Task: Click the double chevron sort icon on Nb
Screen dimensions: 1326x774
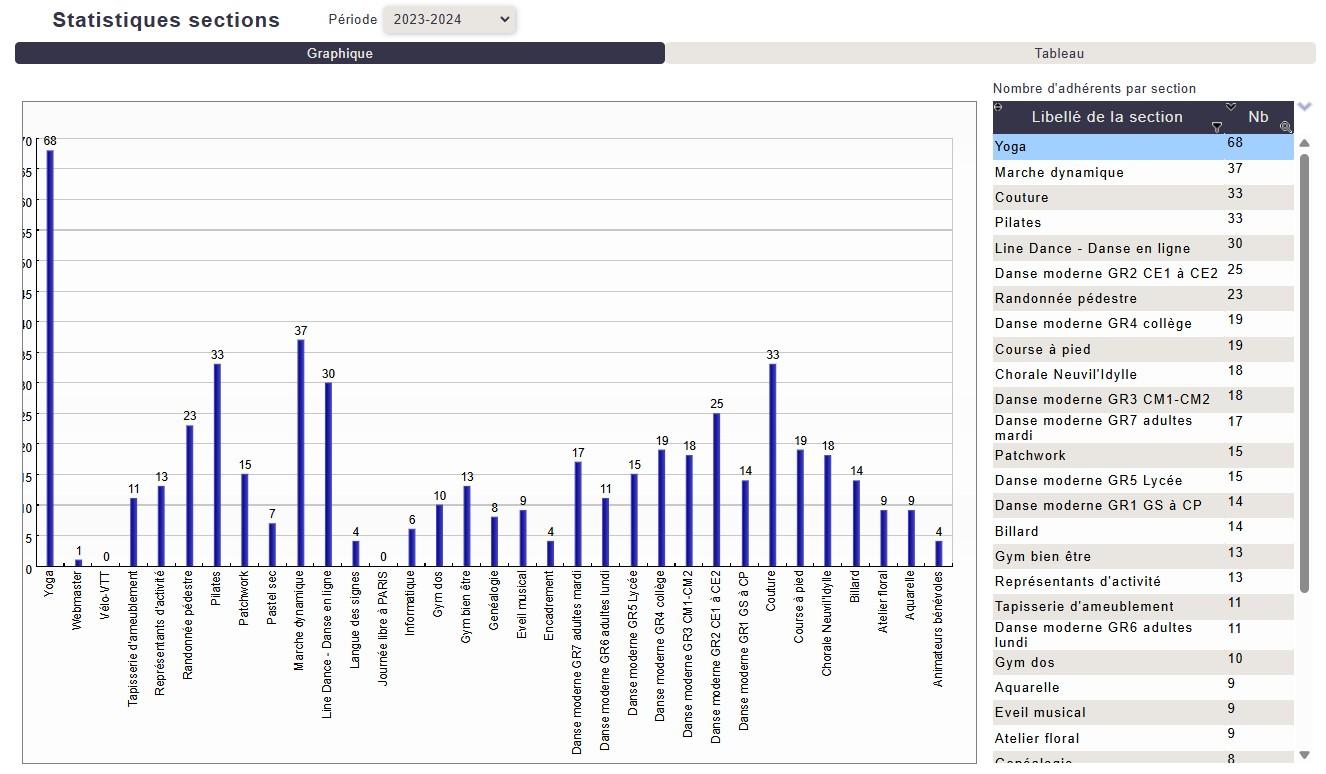Action: click(1231, 107)
